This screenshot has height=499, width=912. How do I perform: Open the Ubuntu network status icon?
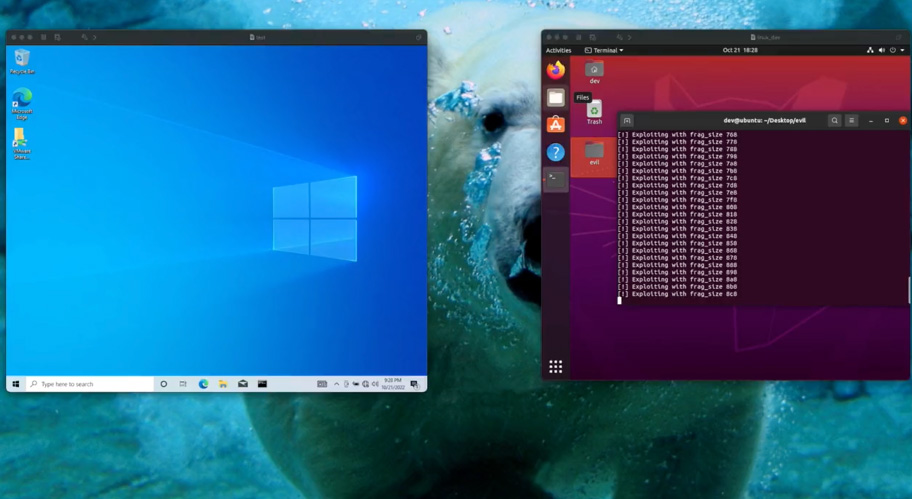coord(870,51)
